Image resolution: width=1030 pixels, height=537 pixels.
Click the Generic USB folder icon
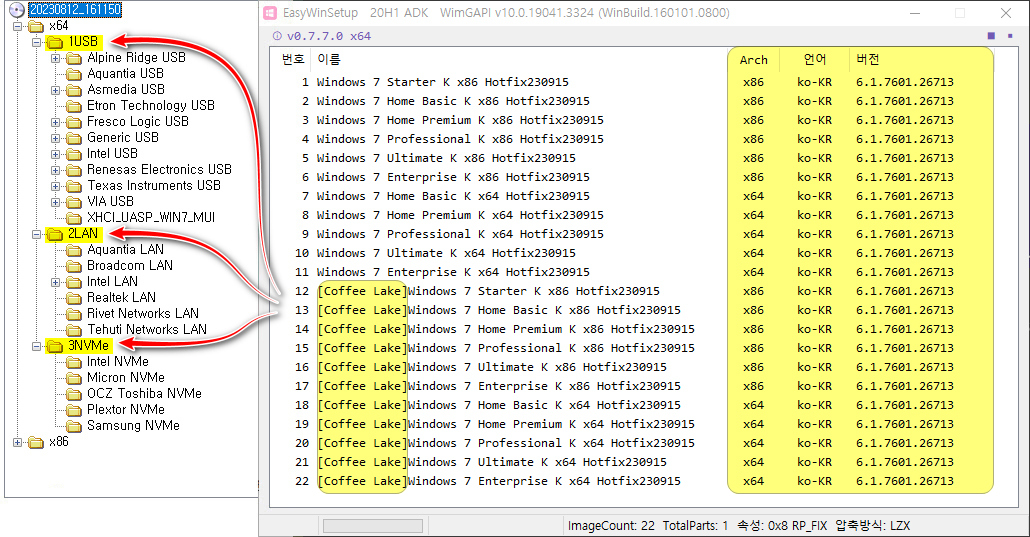(74, 138)
